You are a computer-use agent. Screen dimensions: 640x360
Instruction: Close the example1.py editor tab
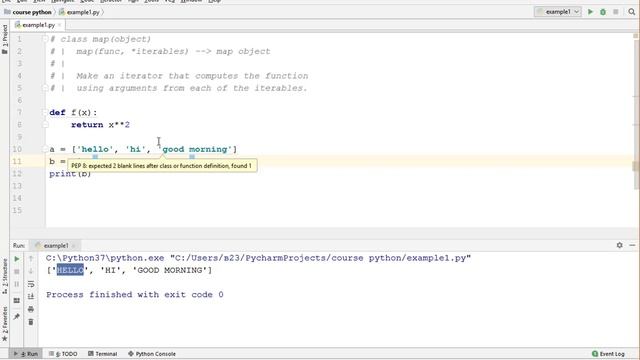tap(60, 25)
